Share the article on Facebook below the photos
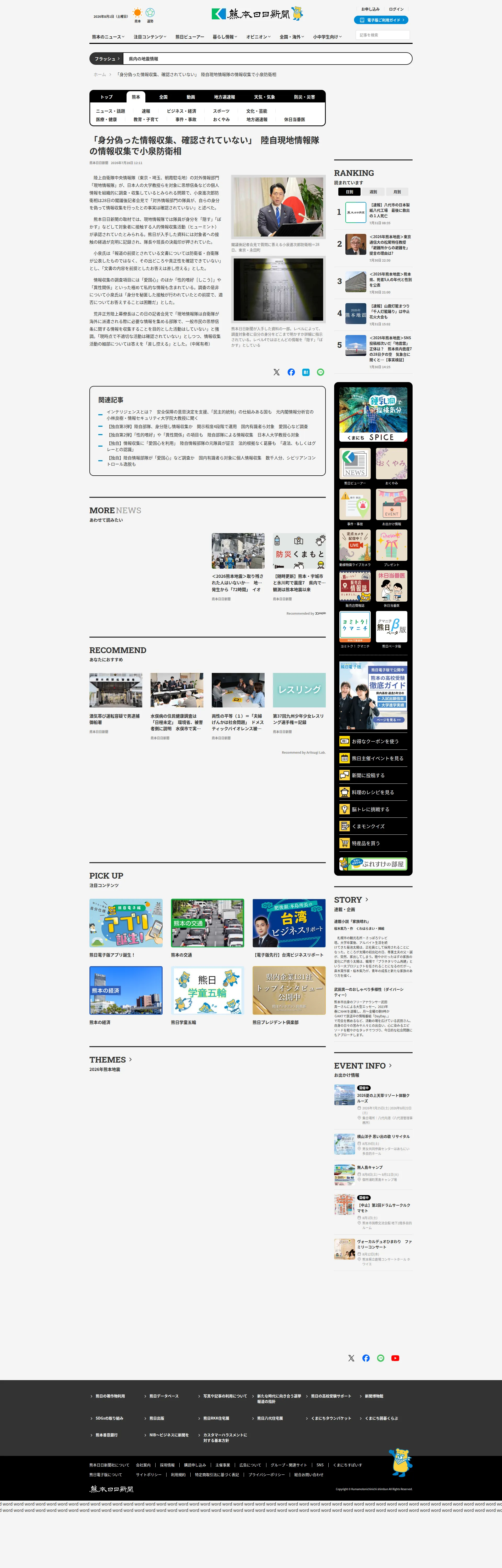 click(x=291, y=372)
